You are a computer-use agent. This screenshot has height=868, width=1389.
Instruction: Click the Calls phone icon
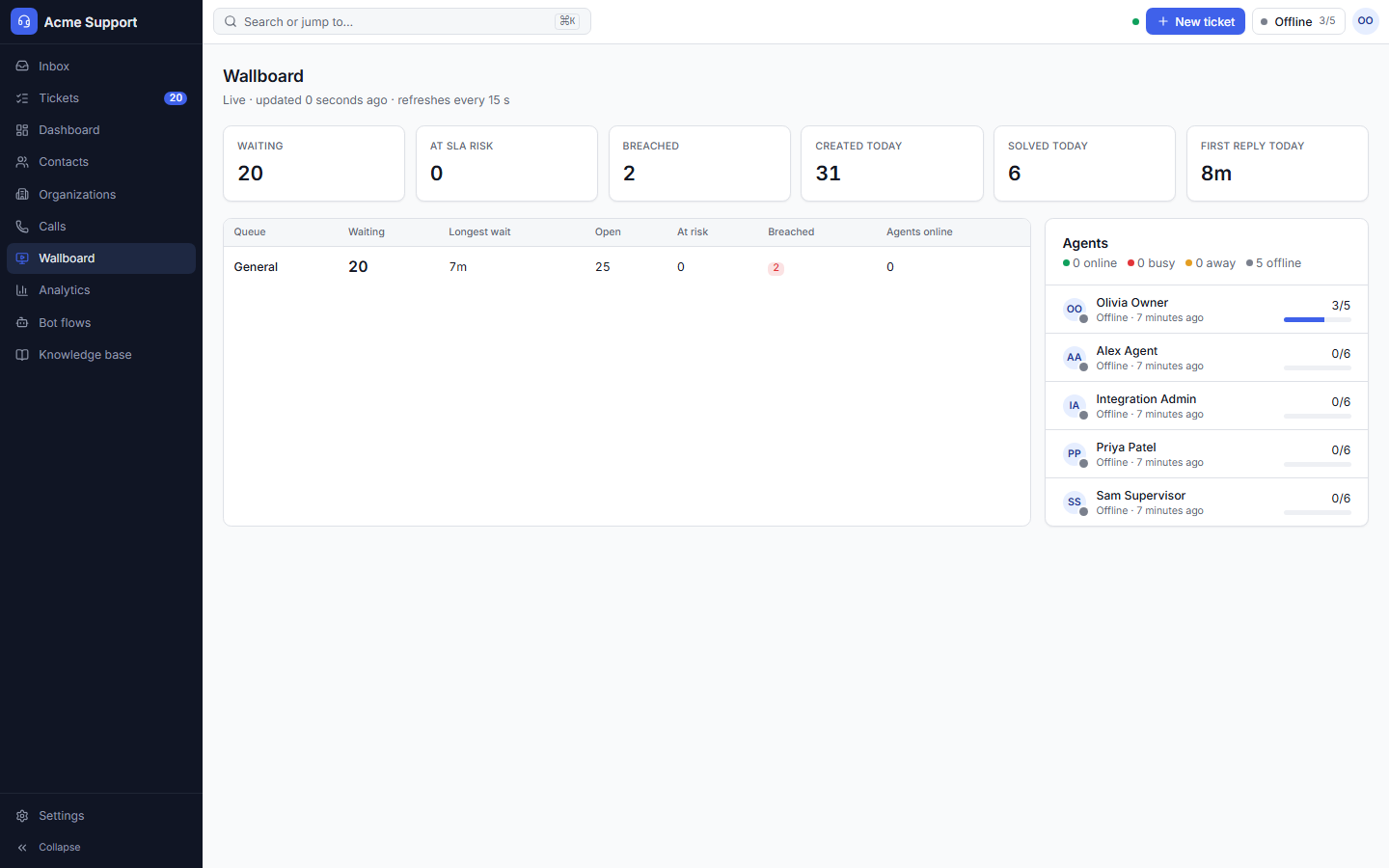(22, 227)
